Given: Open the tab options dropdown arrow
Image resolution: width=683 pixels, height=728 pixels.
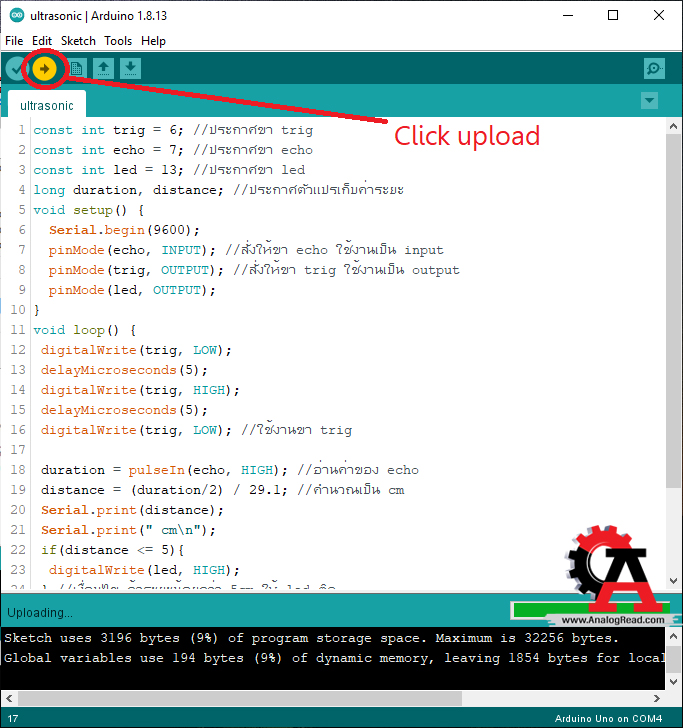Looking at the screenshot, I should pos(649,100).
